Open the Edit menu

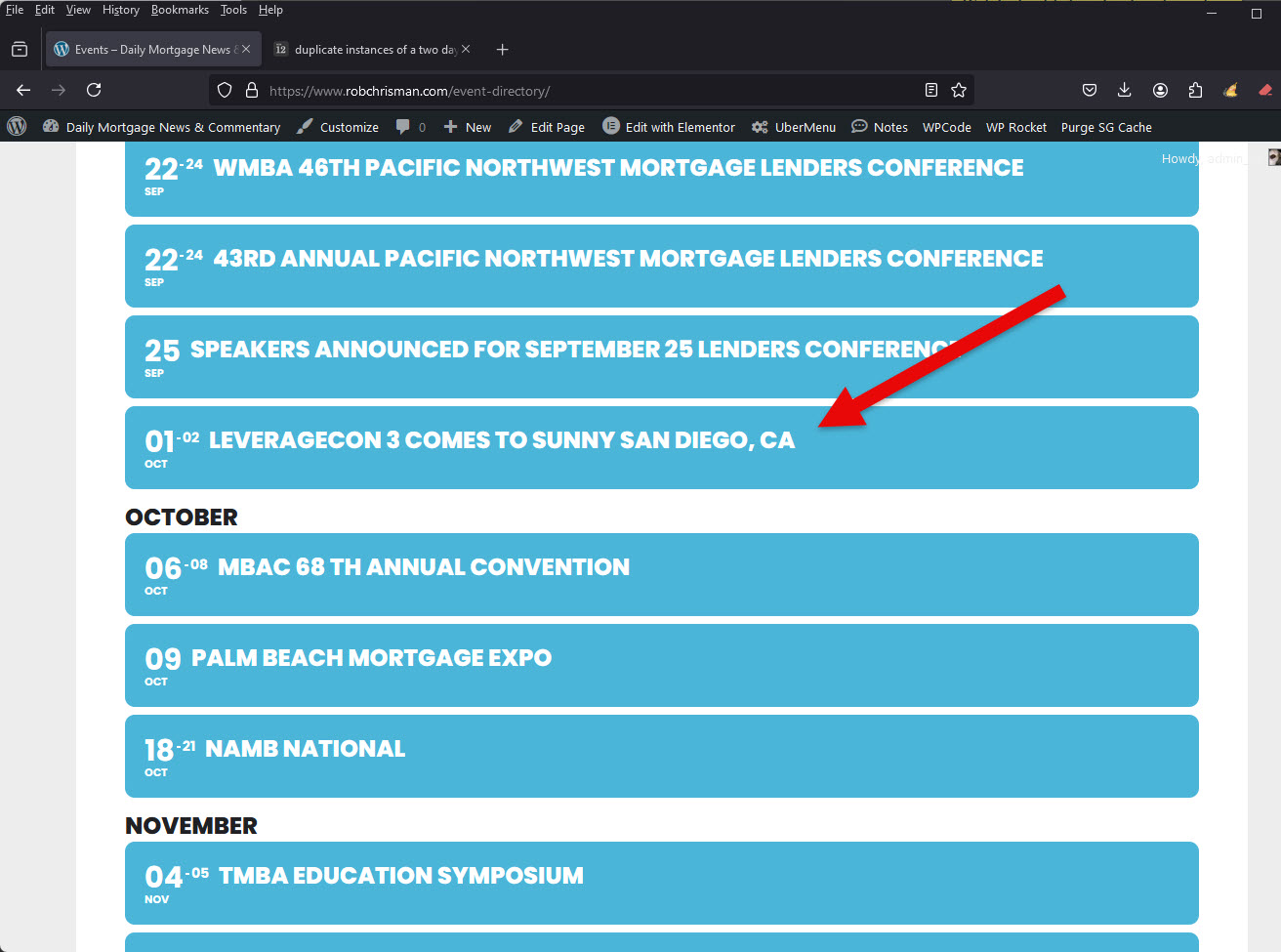pos(45,10)
